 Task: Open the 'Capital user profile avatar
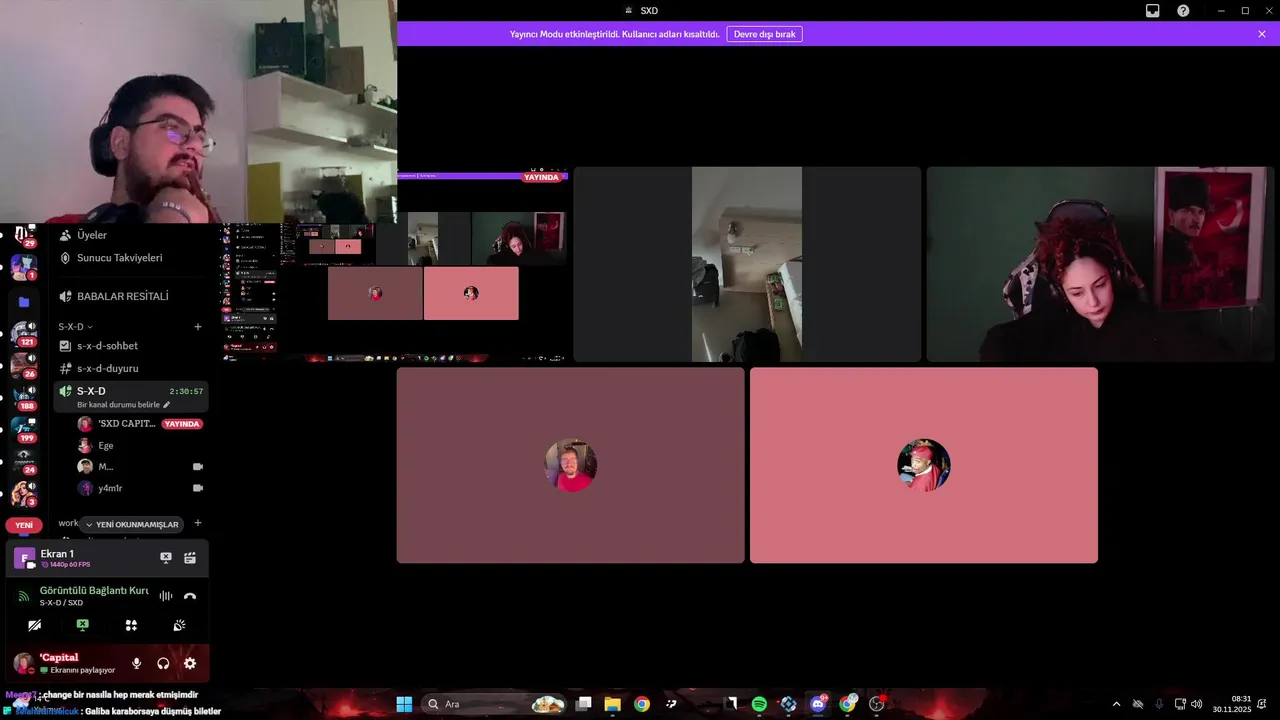(x=23, y=663)
